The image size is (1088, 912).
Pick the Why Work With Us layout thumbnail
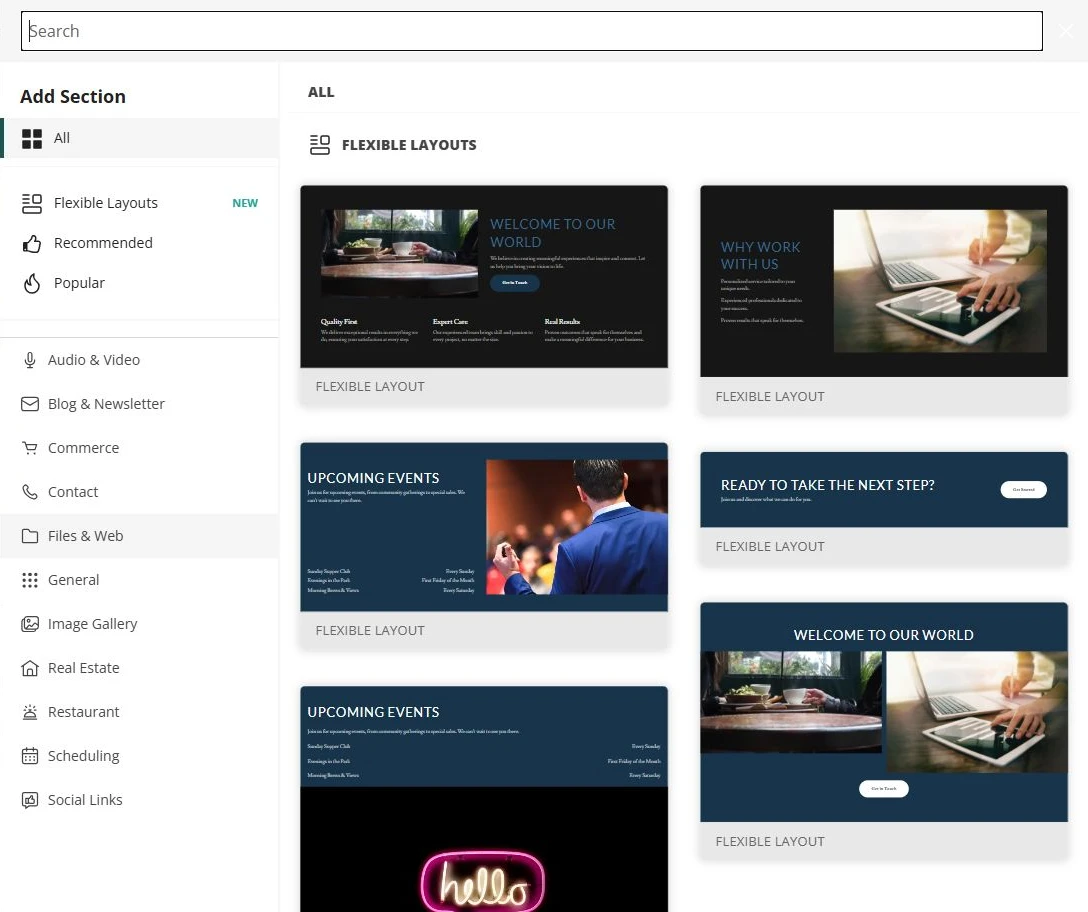pos(883,281)
